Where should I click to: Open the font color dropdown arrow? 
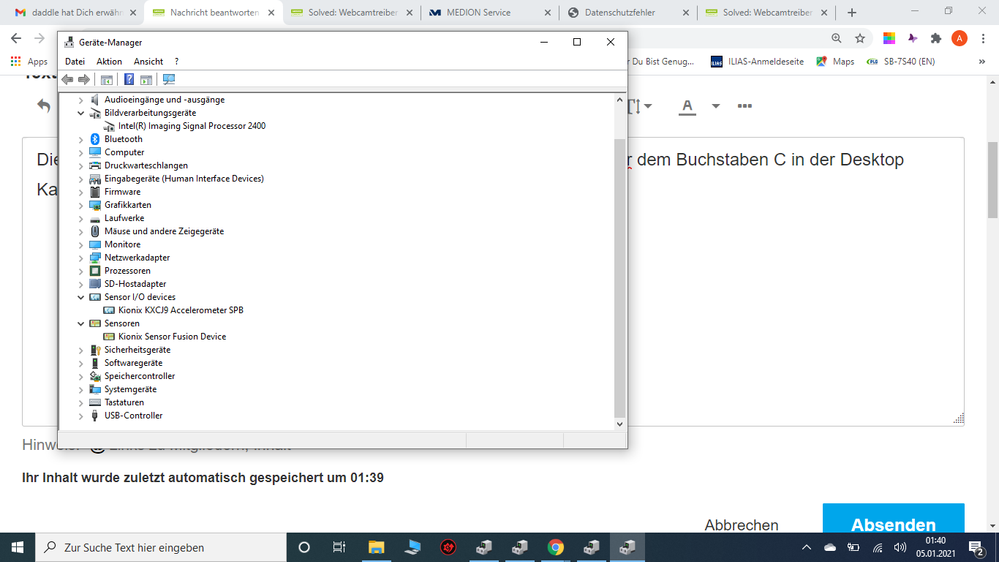coord(715,106)
